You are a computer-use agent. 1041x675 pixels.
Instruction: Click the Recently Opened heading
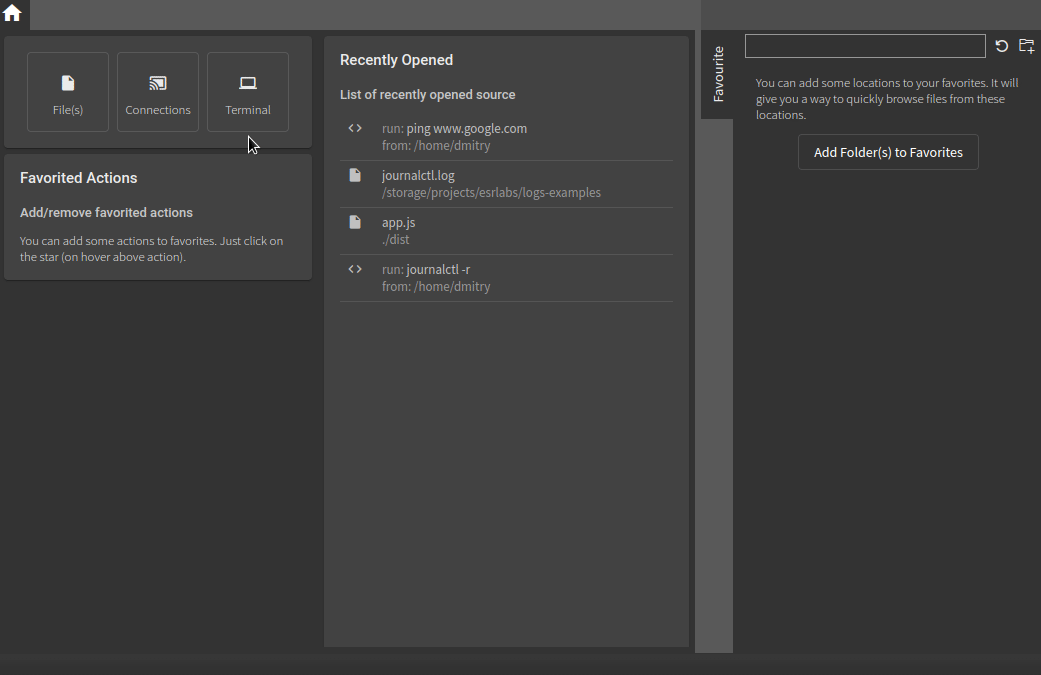396,60
